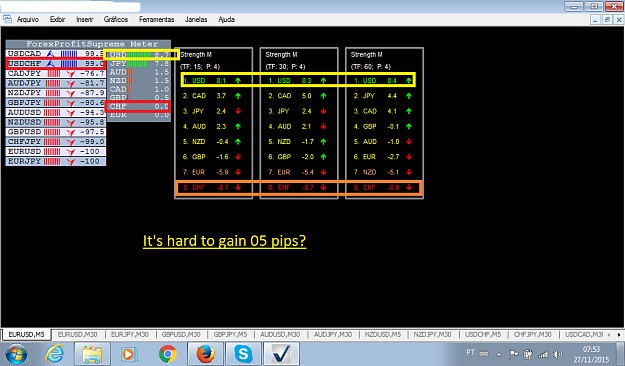
Task: Open the Inserir menu
Action: click(85, 19)
